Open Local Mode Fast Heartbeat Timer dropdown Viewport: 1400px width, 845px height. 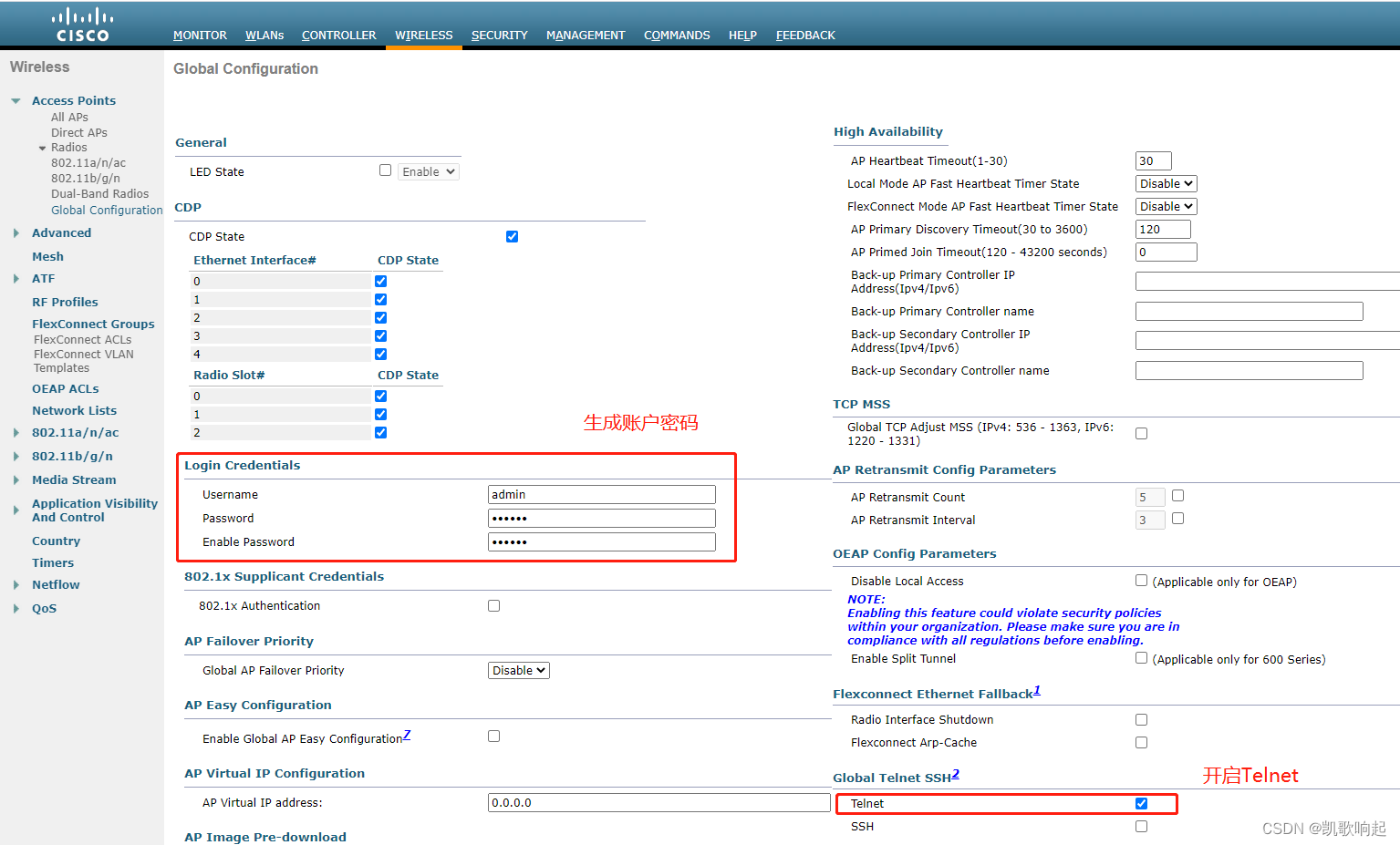(x=1167, y=184)
